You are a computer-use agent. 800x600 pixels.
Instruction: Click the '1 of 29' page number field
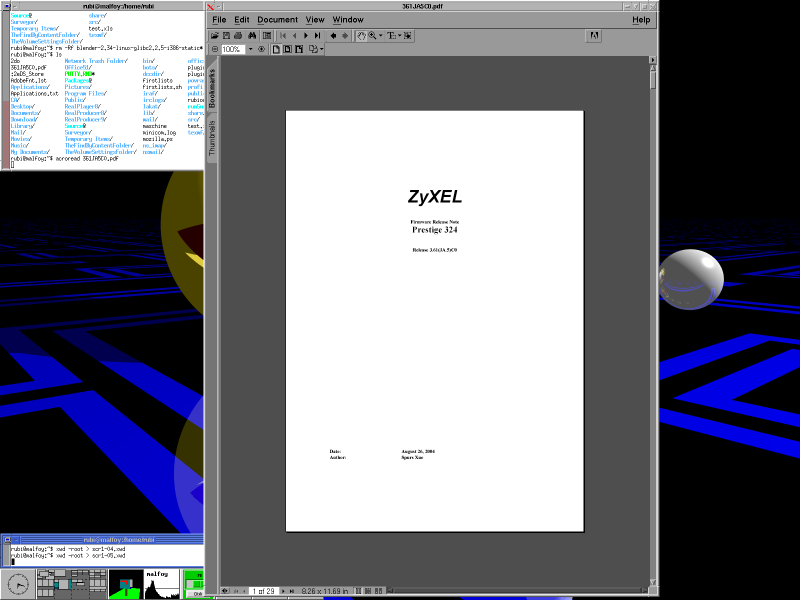263,591
